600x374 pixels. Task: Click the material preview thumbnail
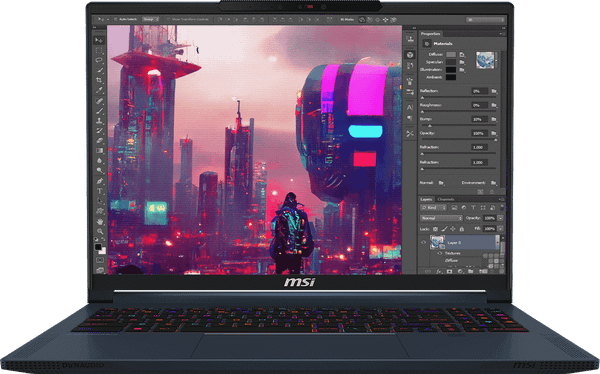point(485,60)
